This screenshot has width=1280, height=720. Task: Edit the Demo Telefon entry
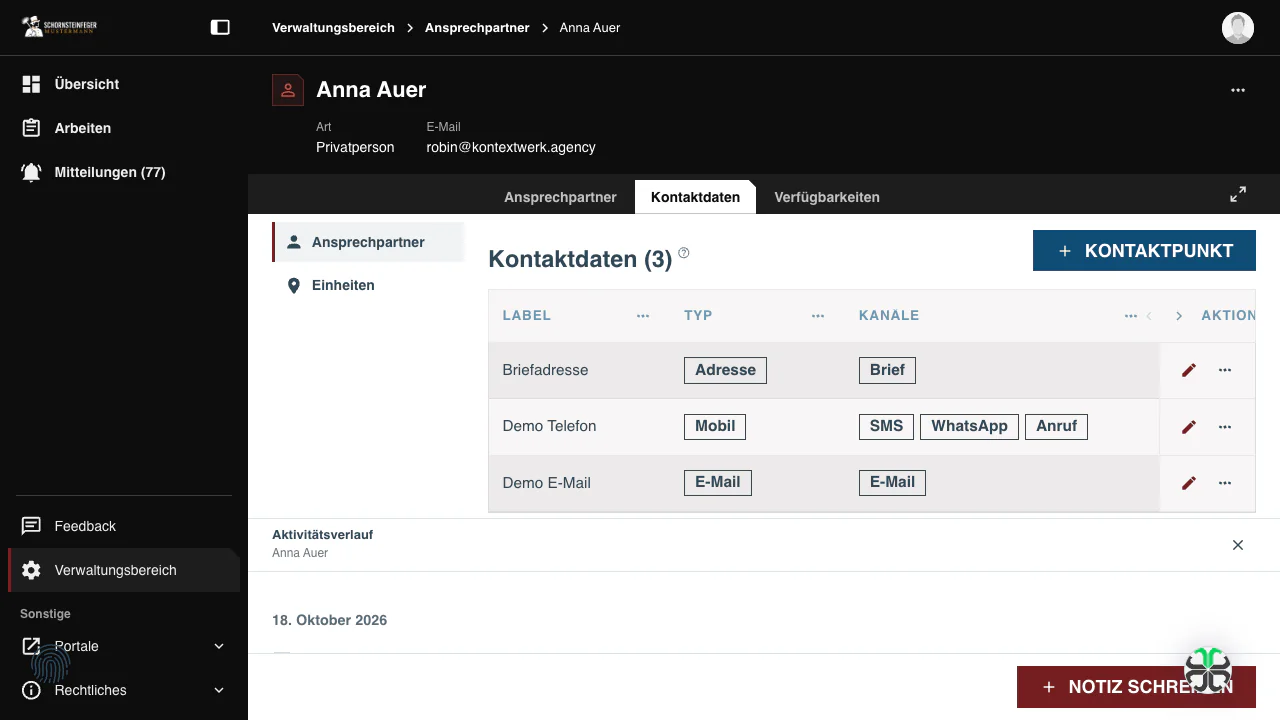(x=1189, y=426)
